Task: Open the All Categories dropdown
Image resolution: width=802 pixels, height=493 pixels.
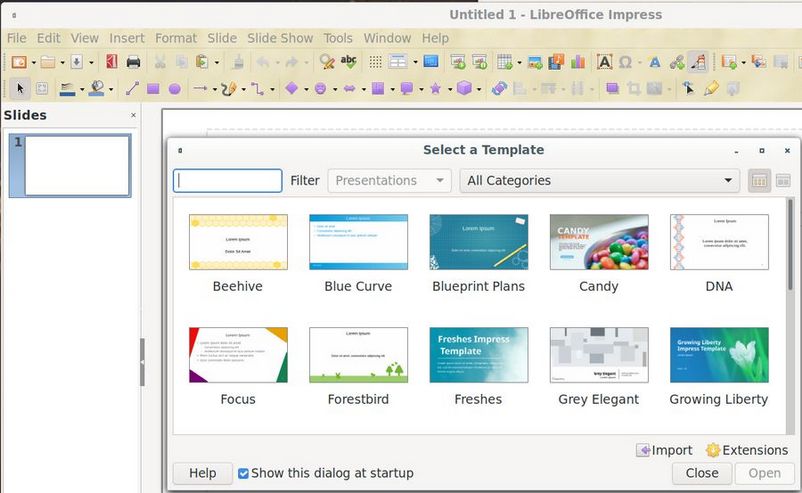Action: [x=599, y=181]
